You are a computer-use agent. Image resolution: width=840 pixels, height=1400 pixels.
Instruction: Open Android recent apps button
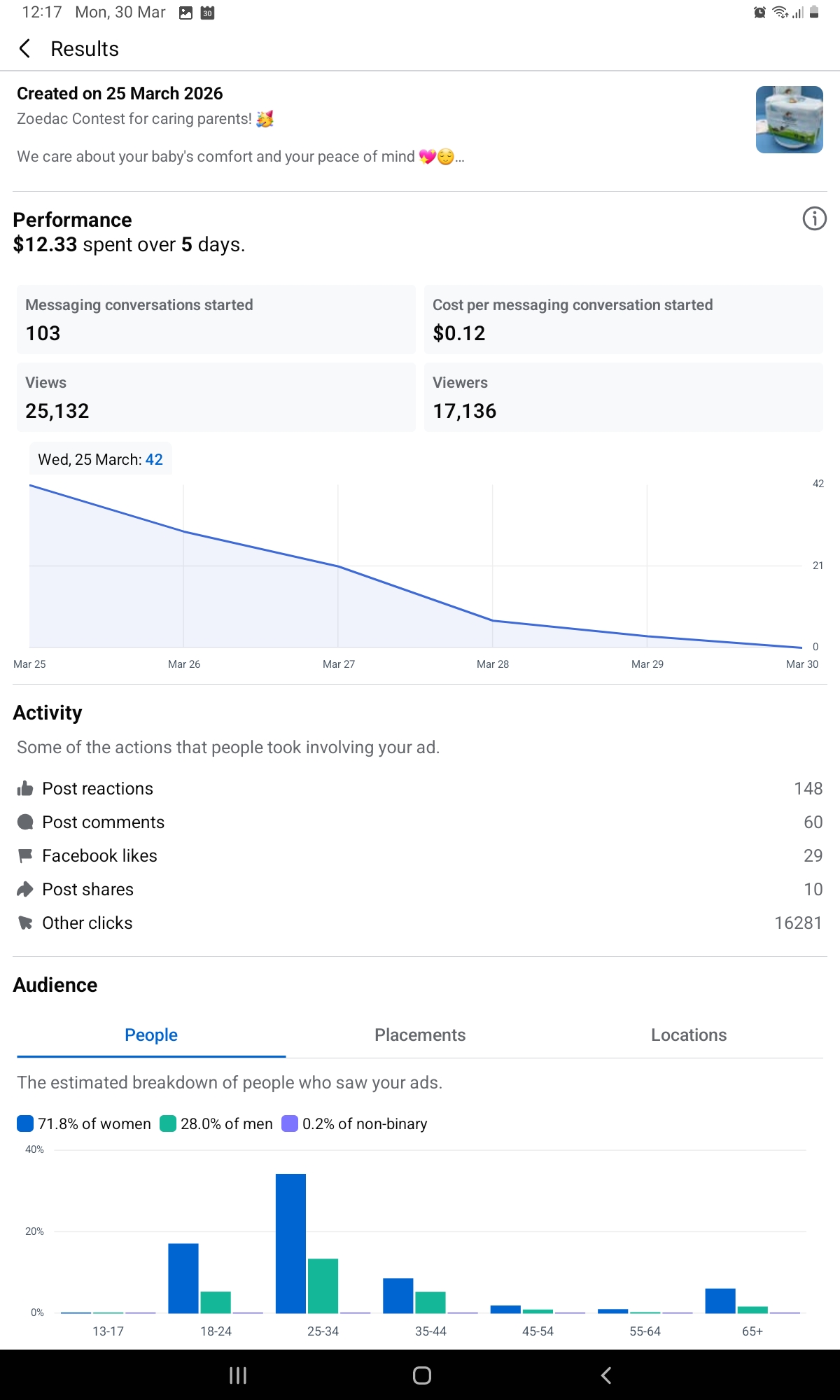coord(238,1375)
